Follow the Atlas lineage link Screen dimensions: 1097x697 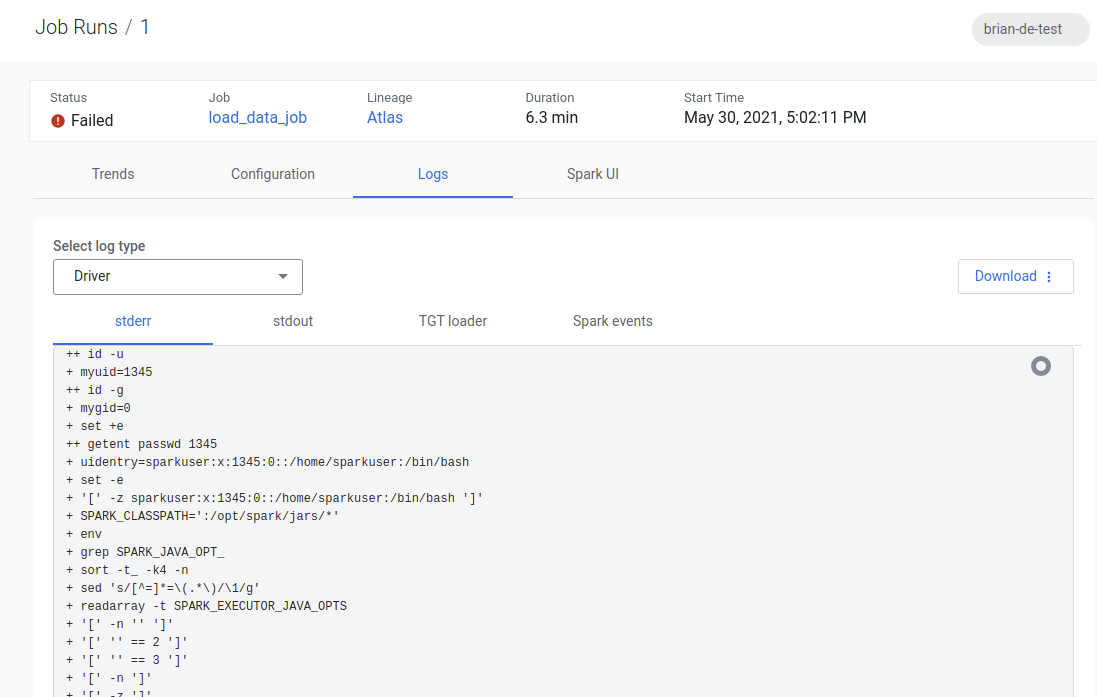click(x=385, y=118)
